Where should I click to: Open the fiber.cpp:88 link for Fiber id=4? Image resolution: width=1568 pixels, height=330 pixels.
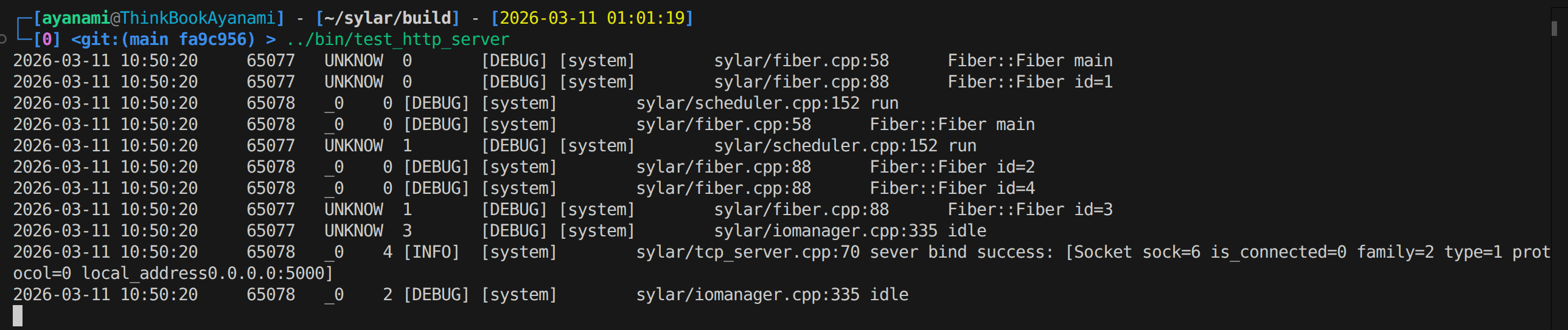point(723,188)
